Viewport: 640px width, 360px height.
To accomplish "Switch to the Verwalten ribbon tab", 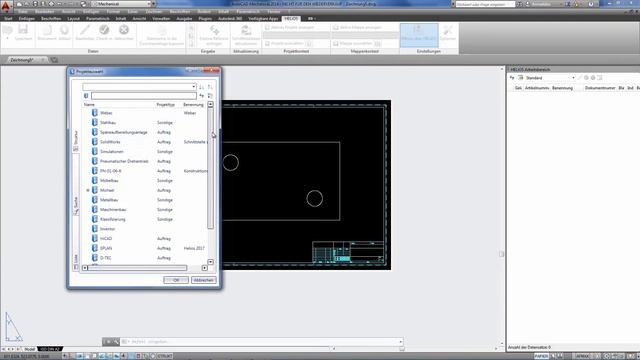I will click(x=161, y=18).
